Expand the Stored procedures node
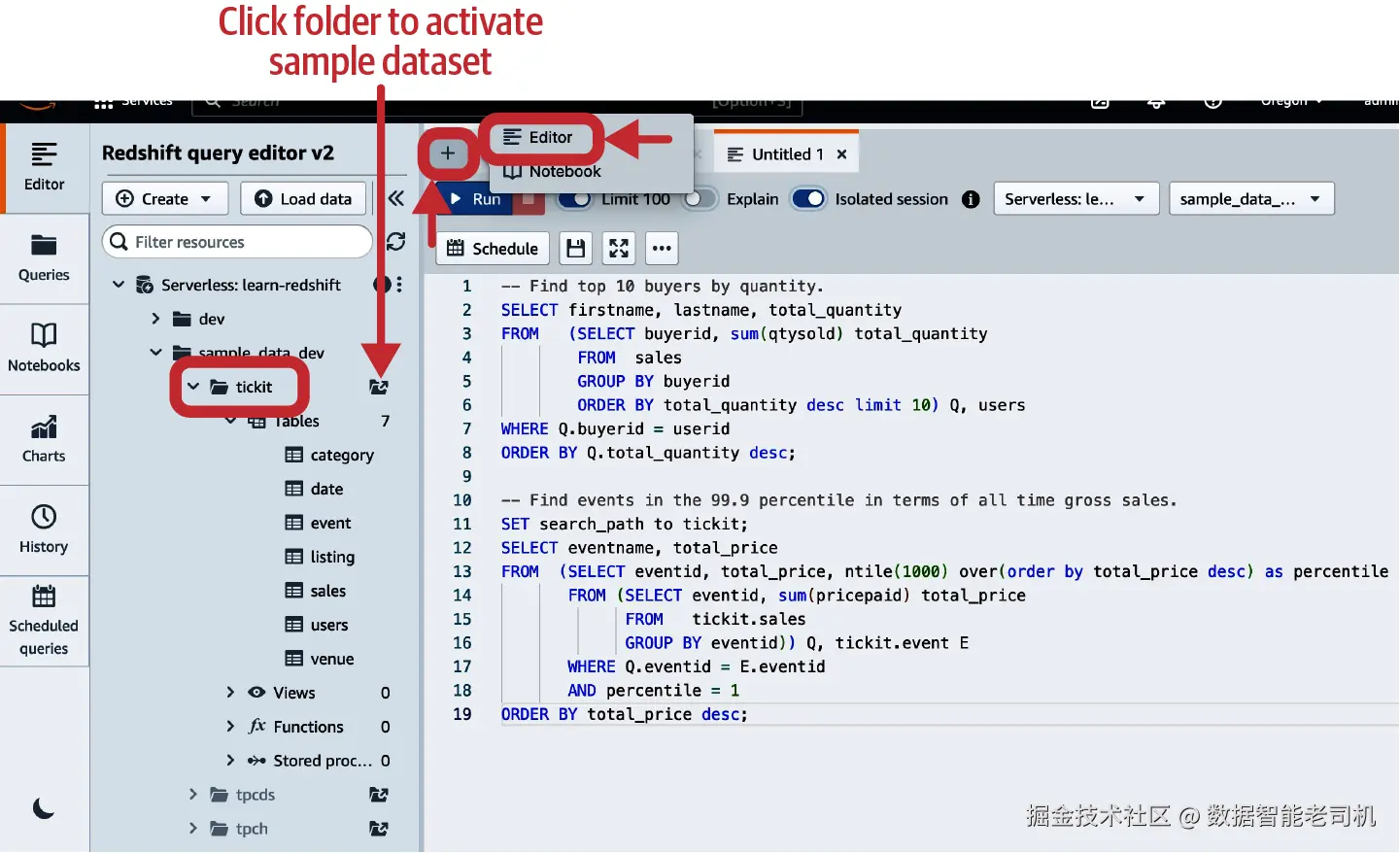1400x853 pixels. pyautogui.click(x=230, y=761)
